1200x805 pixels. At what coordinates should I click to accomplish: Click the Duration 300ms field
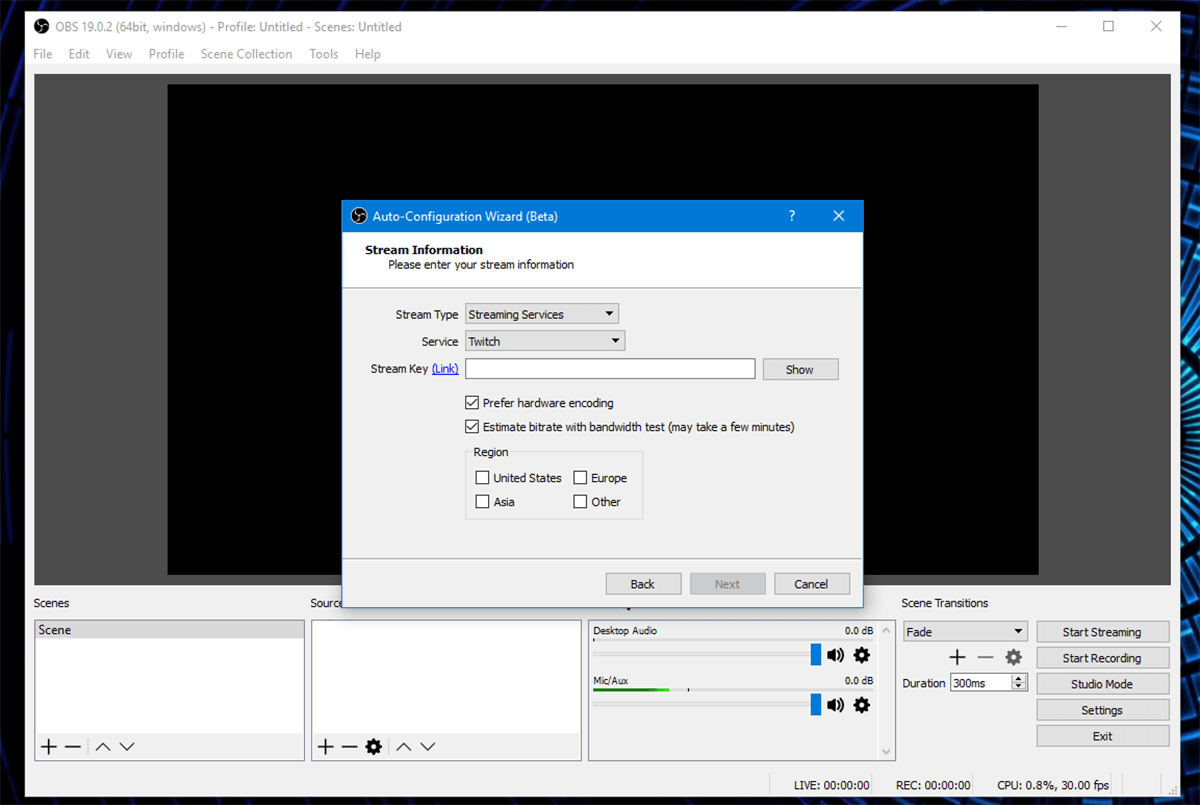pyautogui.click(x=981, y=683)
